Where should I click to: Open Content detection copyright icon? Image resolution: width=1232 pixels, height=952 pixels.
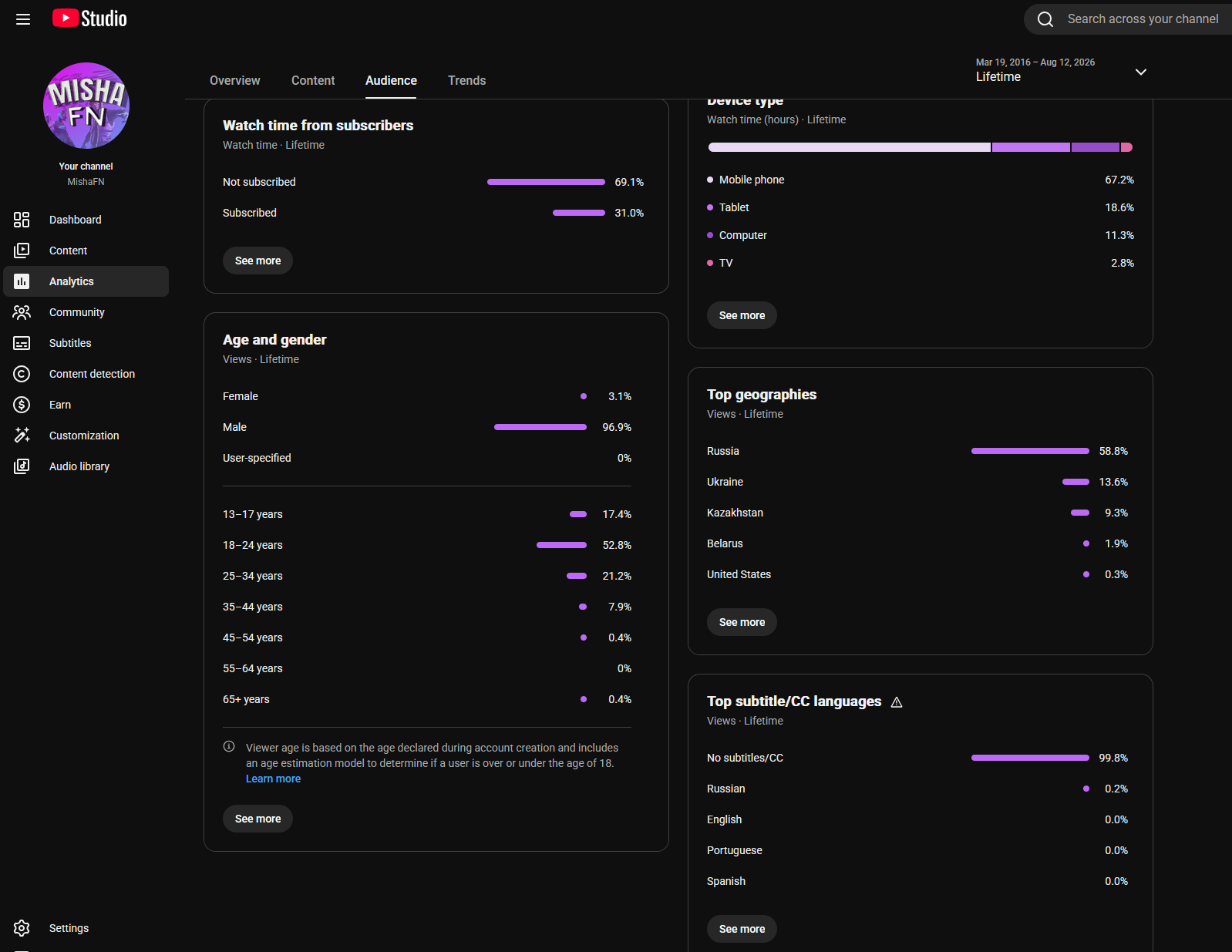[22, 374]
